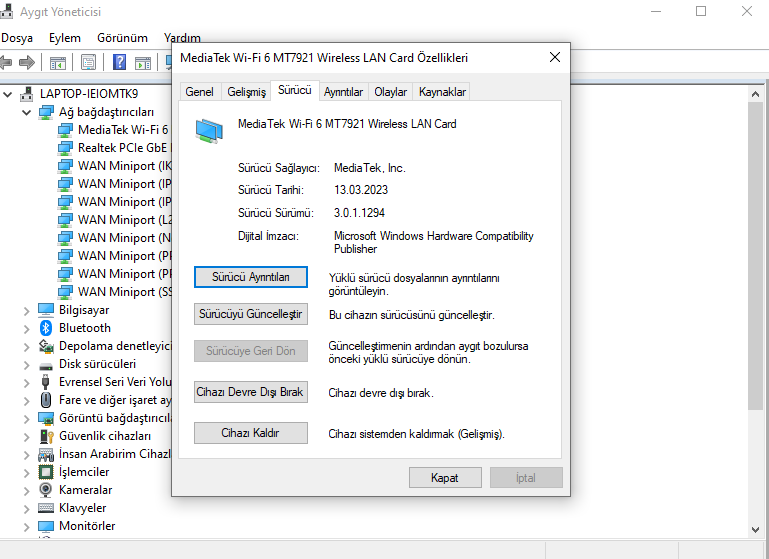Click the vertical scrollbar thumb in Device Manager
Viewport: 769px width, 559px height.
[755, 256]
